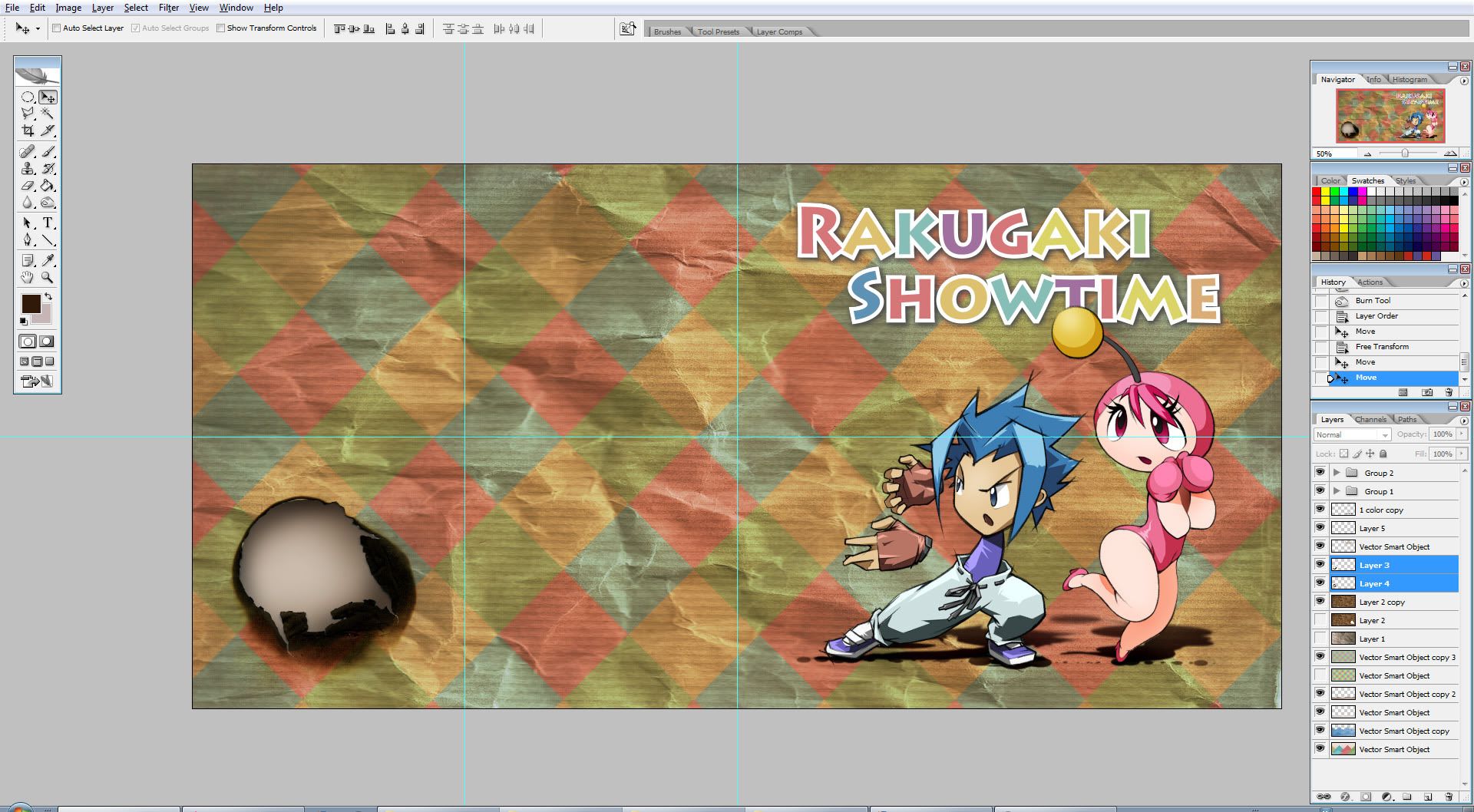Switch to the Histogram tab
Viewport: 1474px width, 812px height.
click(1410, 80)
